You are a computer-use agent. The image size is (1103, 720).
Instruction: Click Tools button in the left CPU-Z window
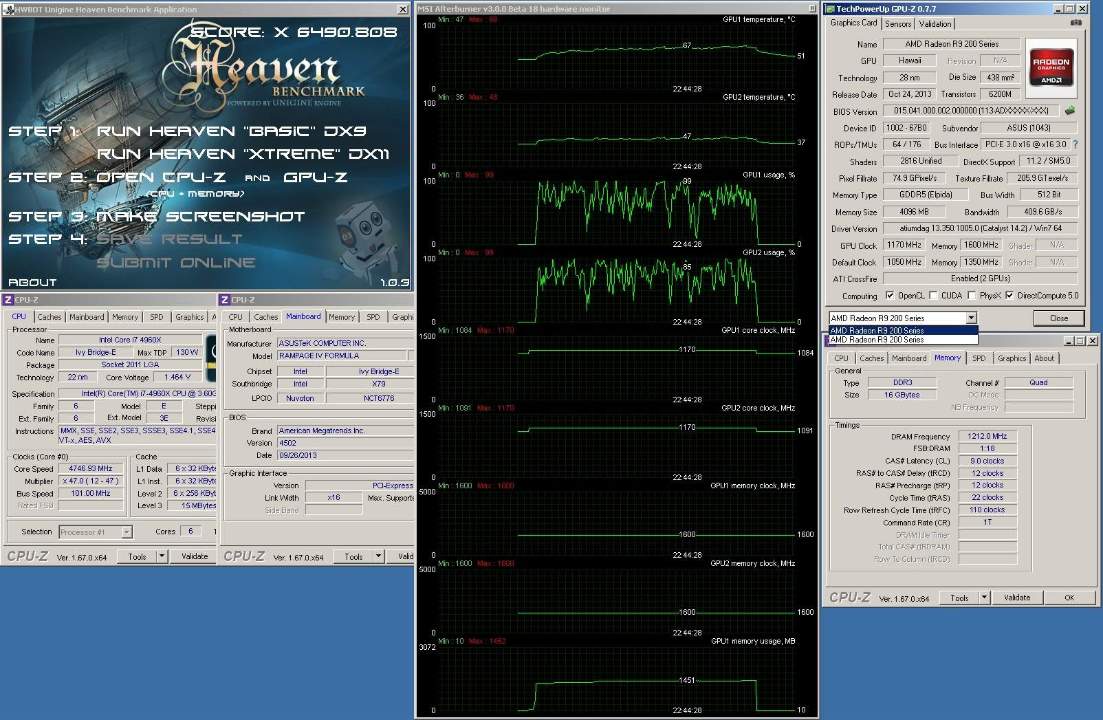coord(137,556)
